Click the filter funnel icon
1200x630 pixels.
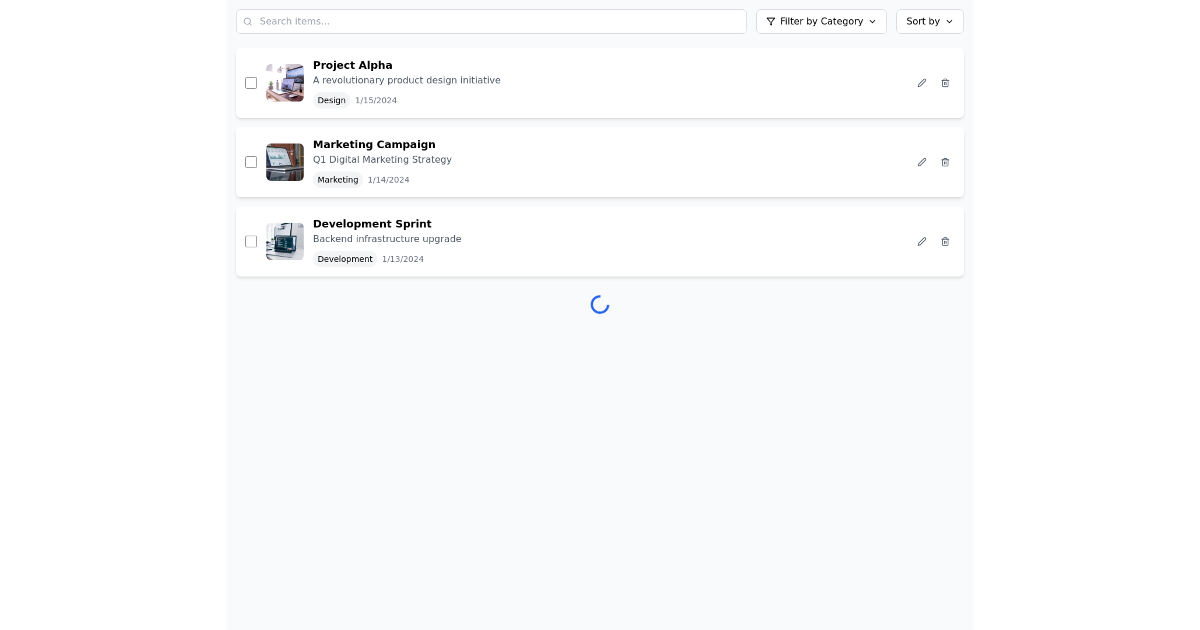click(770, 21)
